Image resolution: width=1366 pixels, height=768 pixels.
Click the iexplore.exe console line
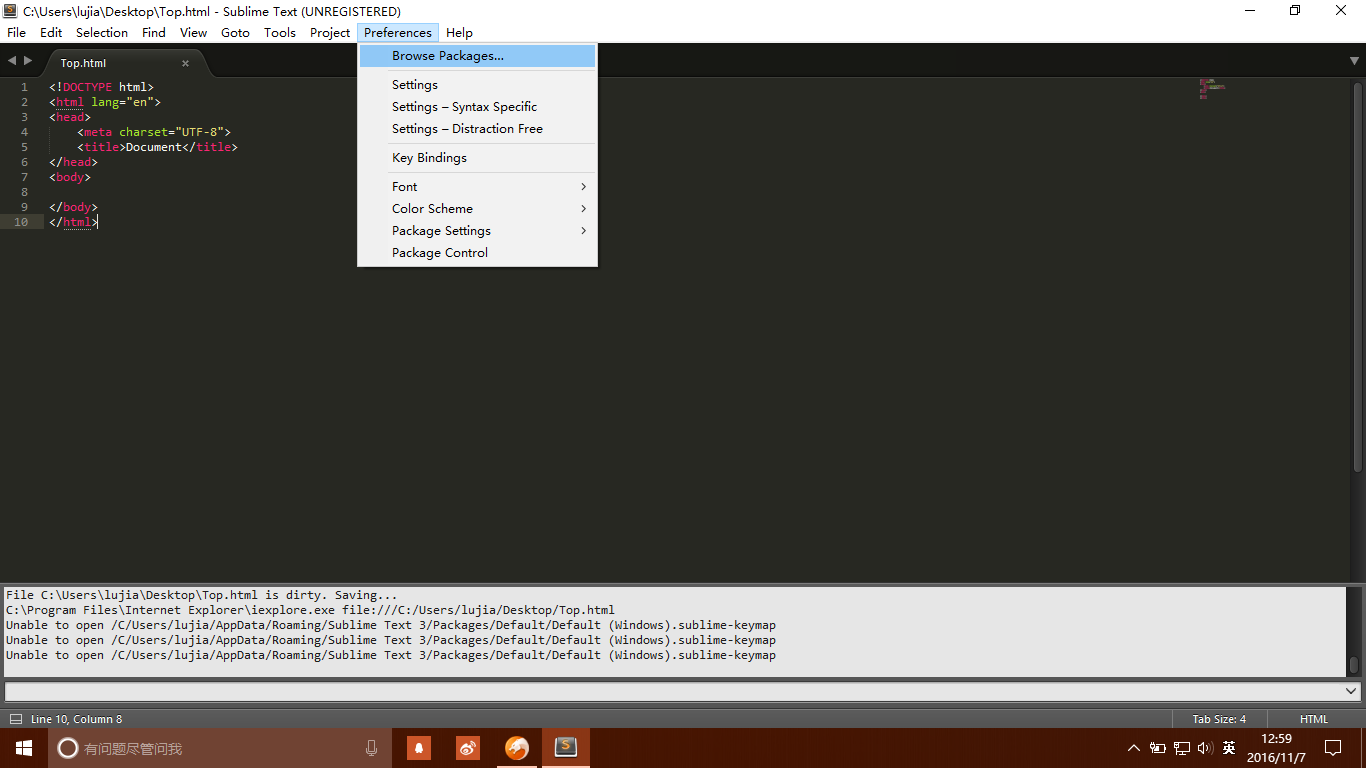[310, 610]
